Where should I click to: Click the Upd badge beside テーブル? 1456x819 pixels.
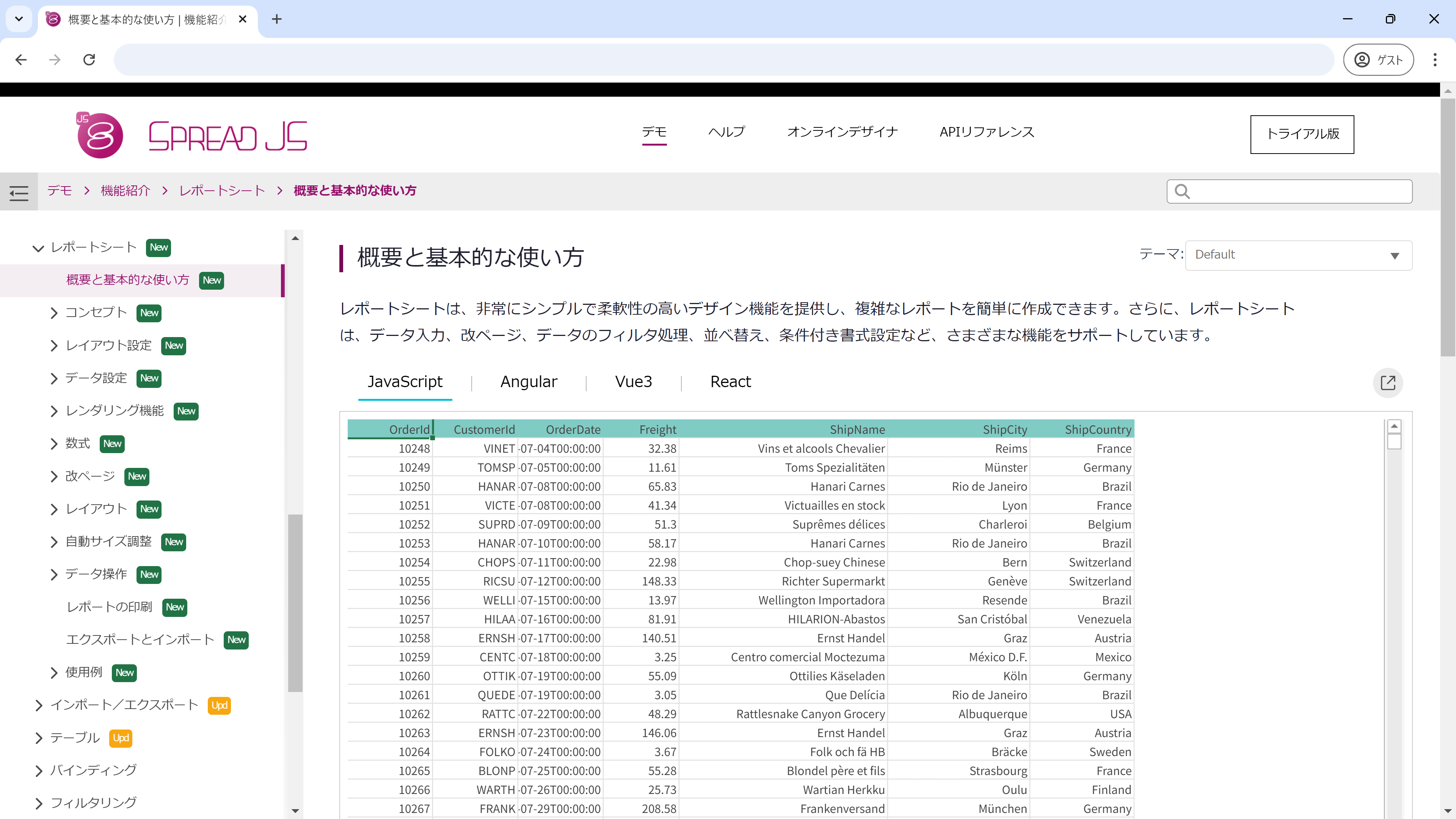[x=121, y=738]
